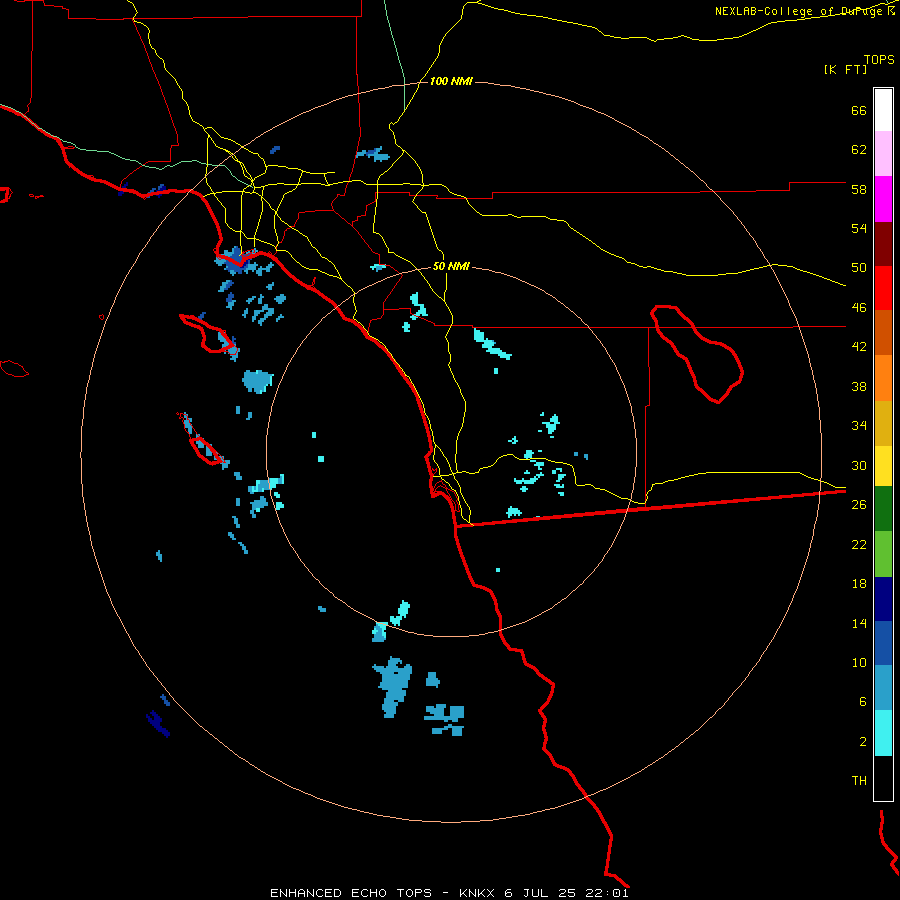Viewport: 900px width, 900px height.
Task: Click the island outline nearest the coast
Action: tap(208, 333)
